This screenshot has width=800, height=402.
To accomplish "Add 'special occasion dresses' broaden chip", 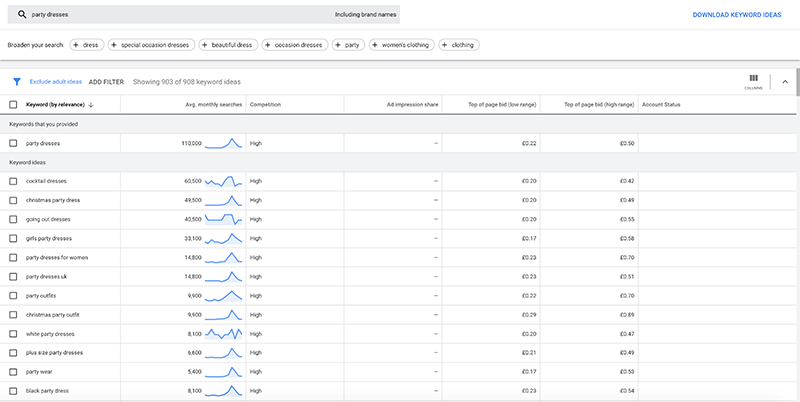I will click(x=152, y=45).
